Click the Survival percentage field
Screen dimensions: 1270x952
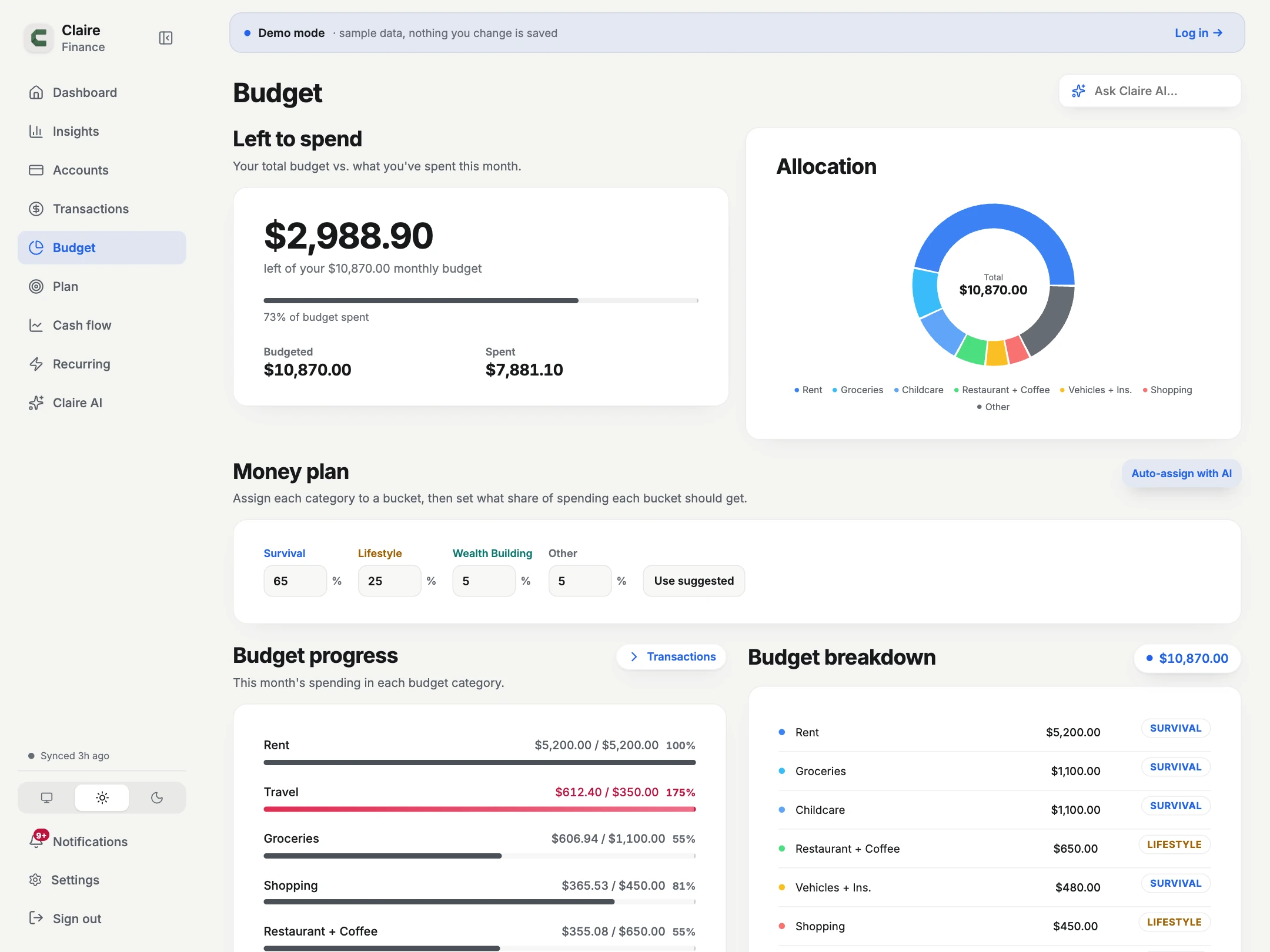click(x=295, y=581)
